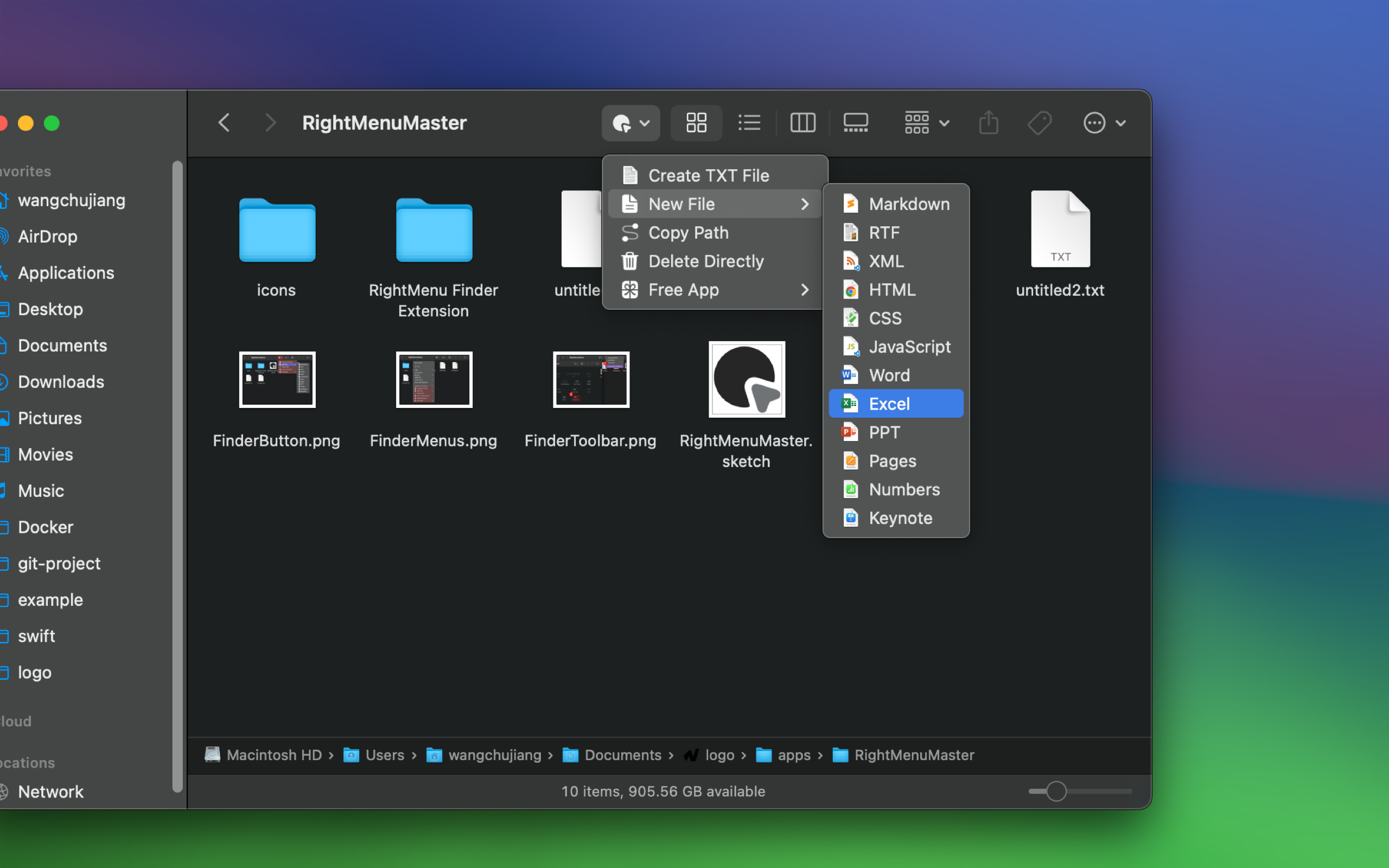Click the grid view icon in toolbar
This screenshot has height=868, width=1389.
(697, 122)
